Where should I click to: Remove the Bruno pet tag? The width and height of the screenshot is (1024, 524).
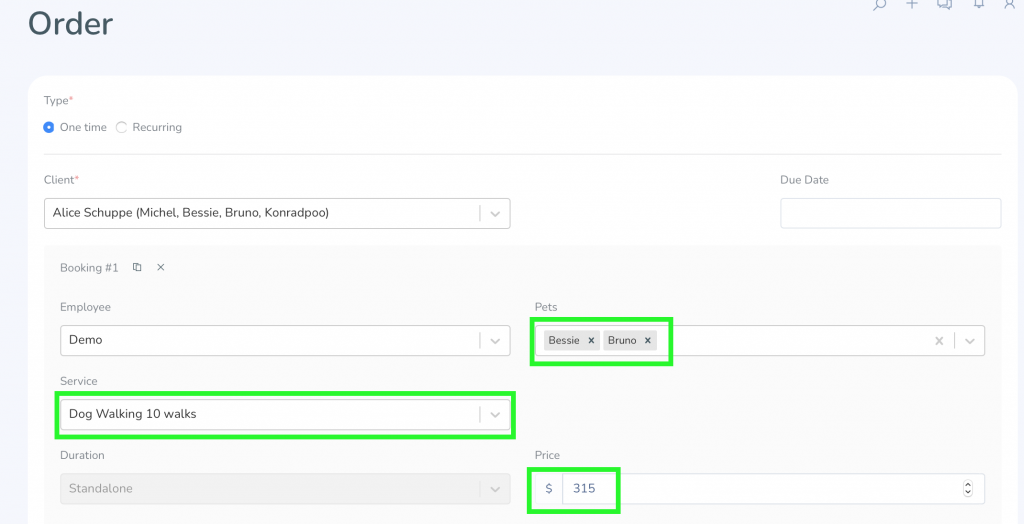point(647,340)
